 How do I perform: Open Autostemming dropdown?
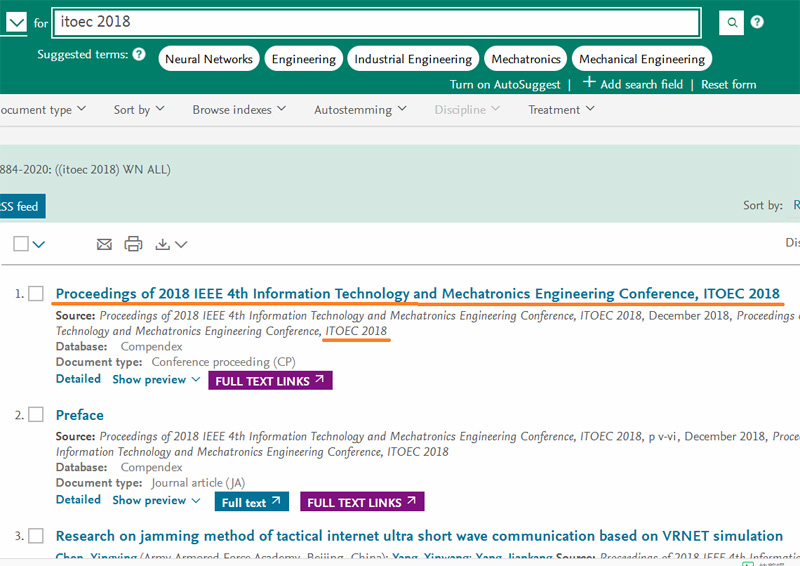360,110
